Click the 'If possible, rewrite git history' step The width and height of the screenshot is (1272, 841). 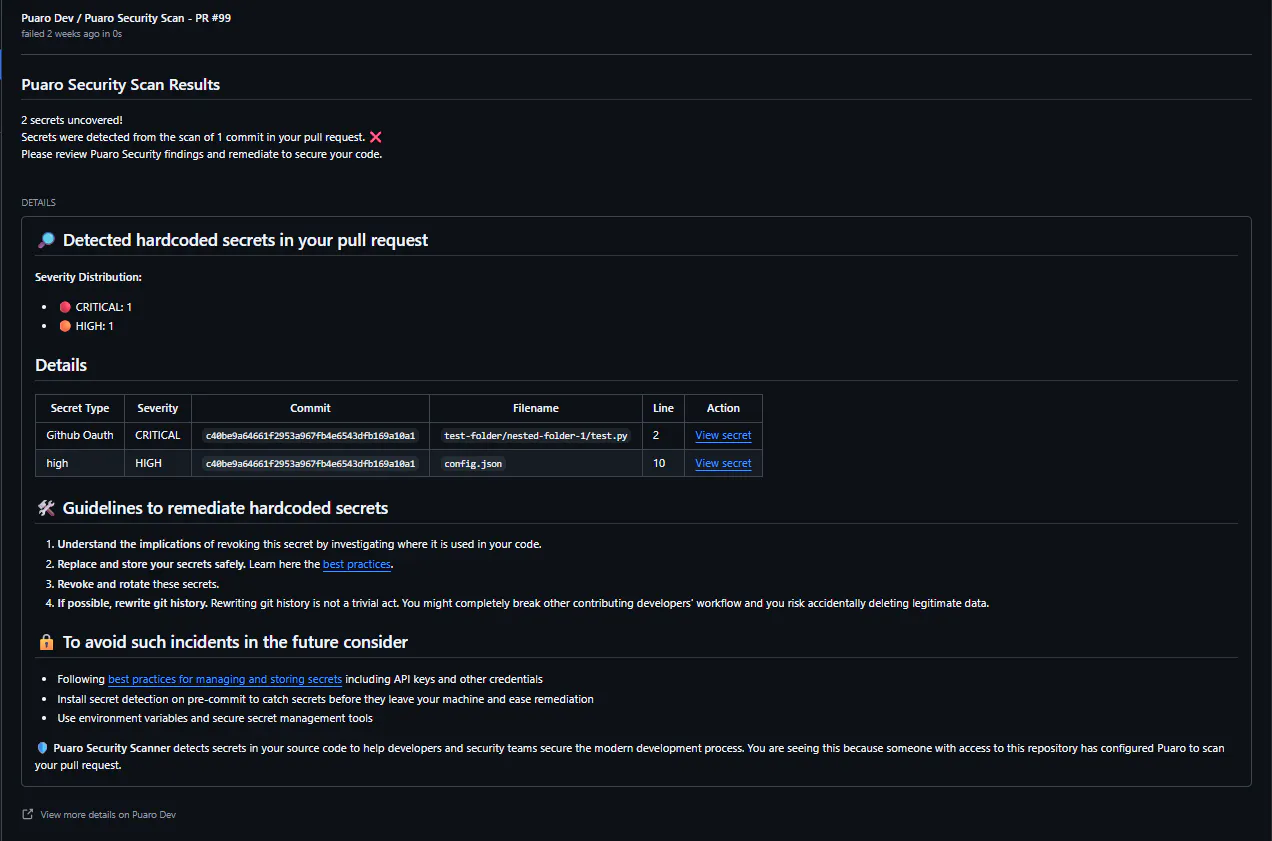tap(523, 603)
